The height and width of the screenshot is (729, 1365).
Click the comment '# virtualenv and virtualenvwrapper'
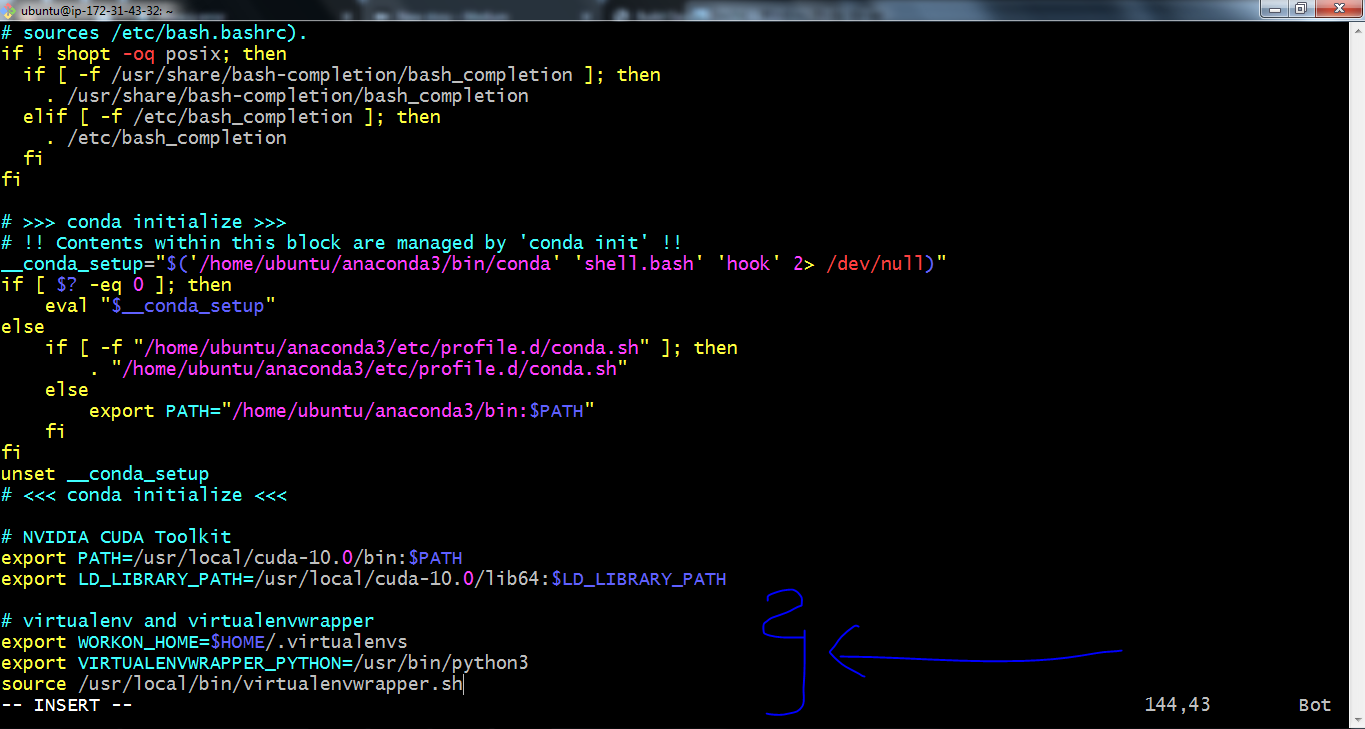pyautogui.click(x=188, y=621)
